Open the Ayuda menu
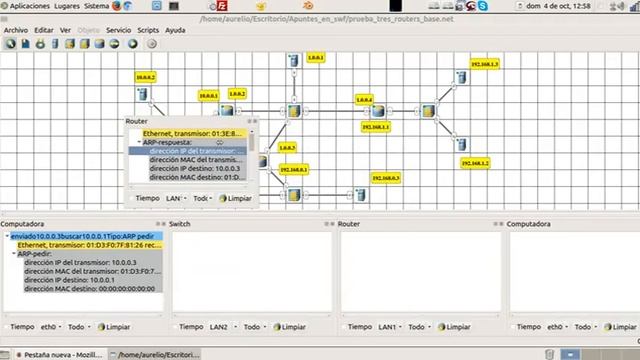This screenshot has height=360, width=640. tap(175, 30)
